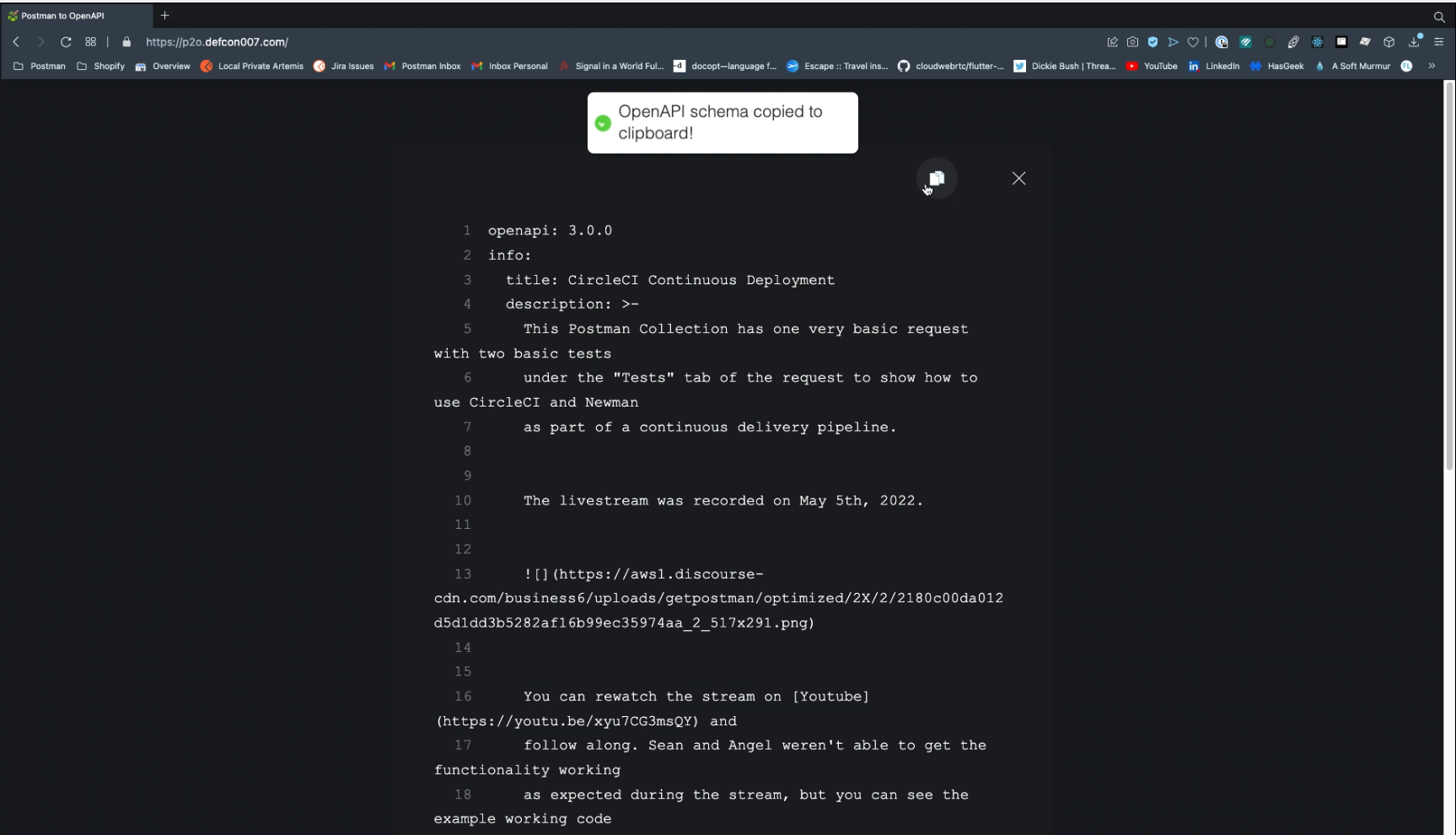The width and height of the screenshot is (1456, 835).
Task: Go forward in browser history
Action: (x=40, y=41)
